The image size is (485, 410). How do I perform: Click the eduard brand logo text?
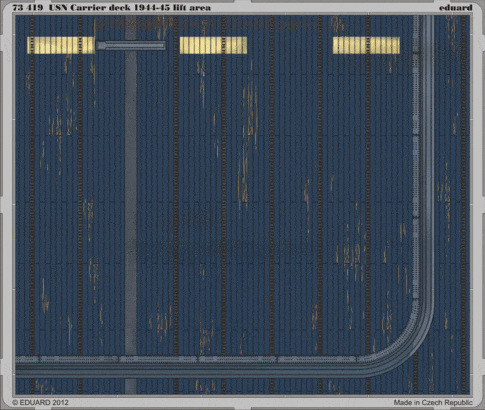point(455,8)
